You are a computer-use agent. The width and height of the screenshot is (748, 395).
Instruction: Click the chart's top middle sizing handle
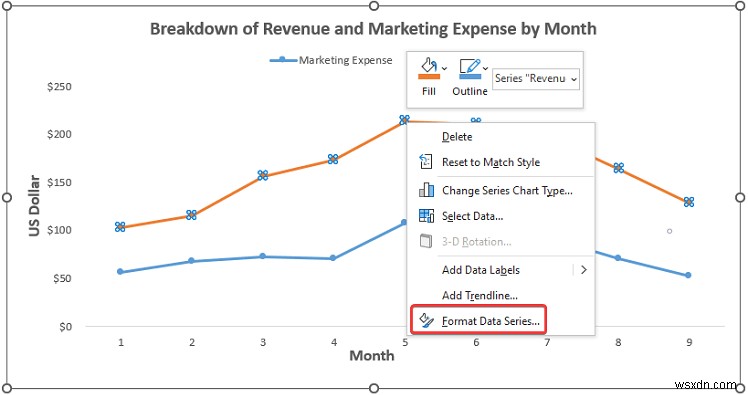[374, 6]
